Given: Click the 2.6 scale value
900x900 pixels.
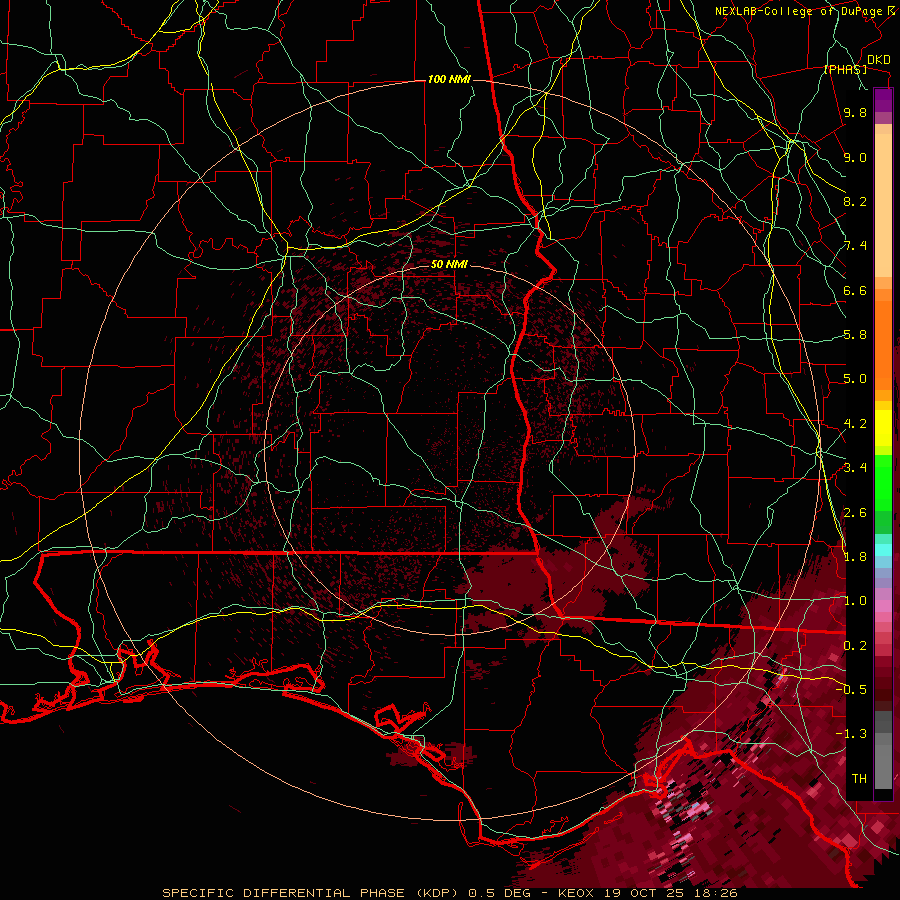Looking at the screenshot, I should pyautogui.click(x=855, y=513).
